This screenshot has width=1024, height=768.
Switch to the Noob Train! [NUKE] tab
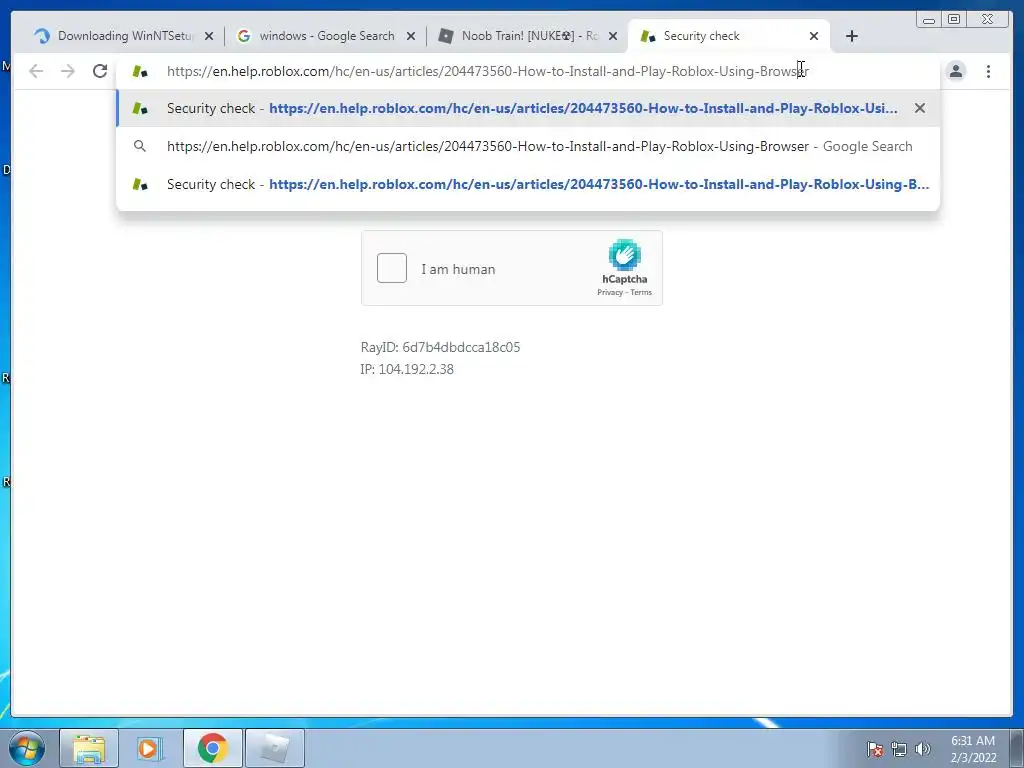coord(529,36)
